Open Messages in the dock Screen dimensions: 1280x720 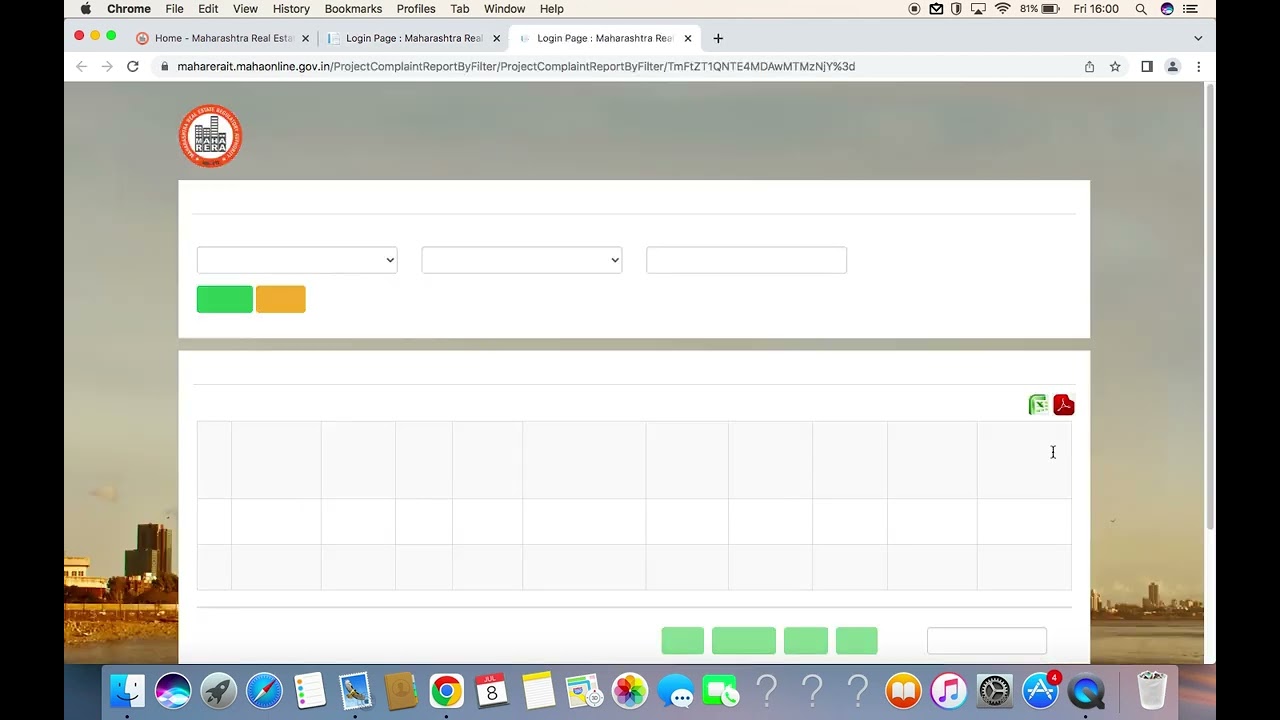point(676,691)
